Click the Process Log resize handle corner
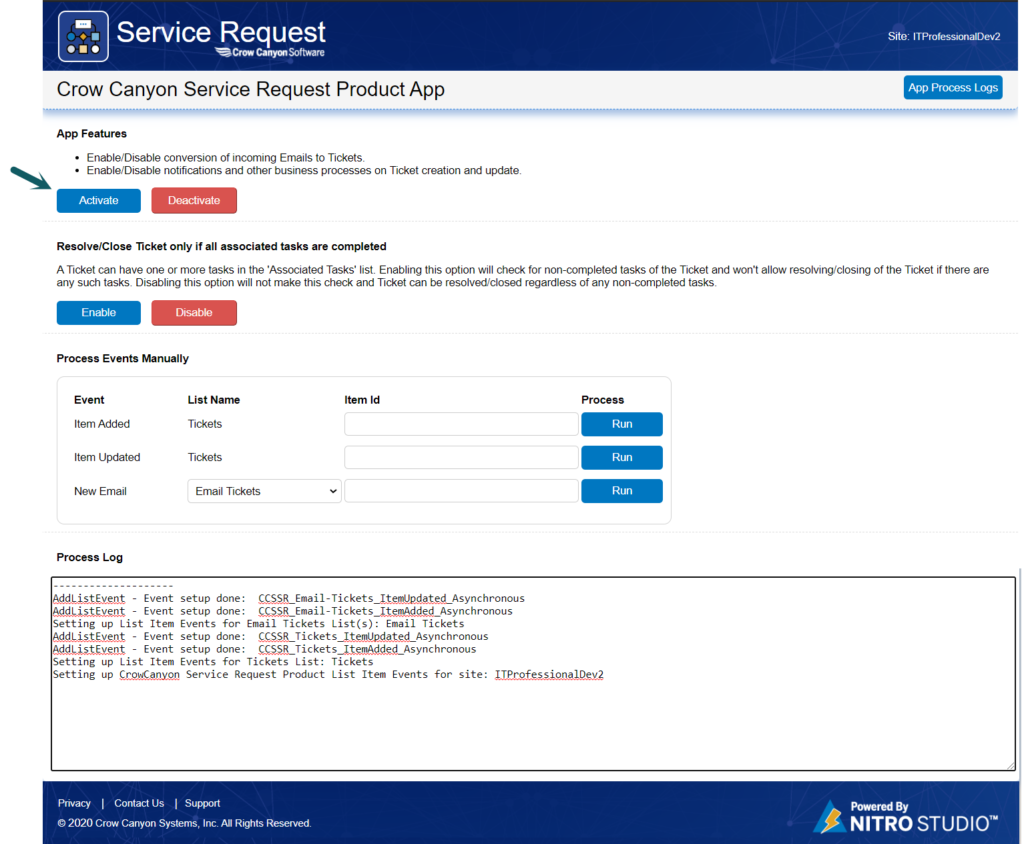This screenshot has width=1024, height=844. [x=1010, y=765]
